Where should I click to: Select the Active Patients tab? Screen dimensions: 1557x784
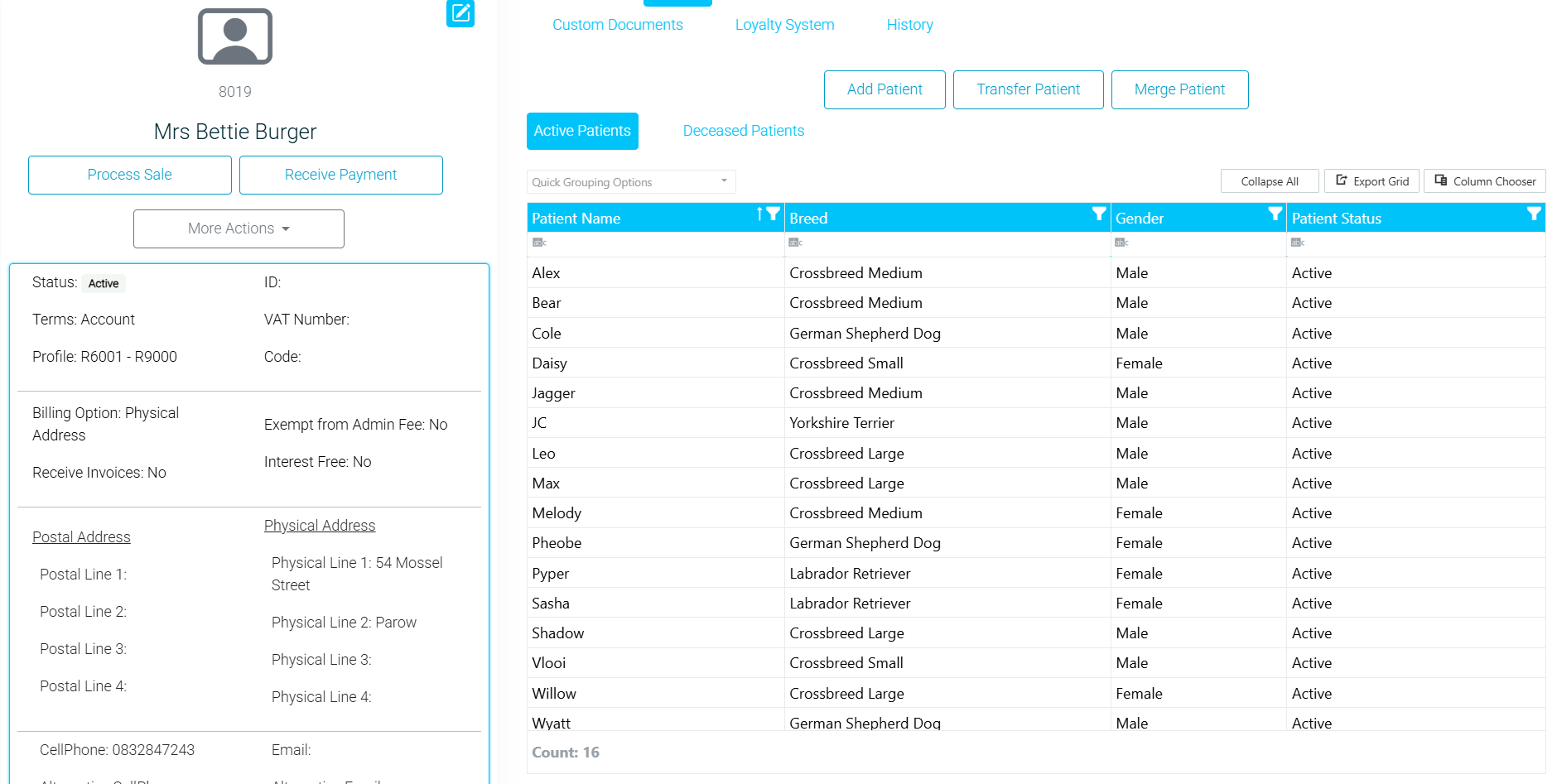[582, 131]
